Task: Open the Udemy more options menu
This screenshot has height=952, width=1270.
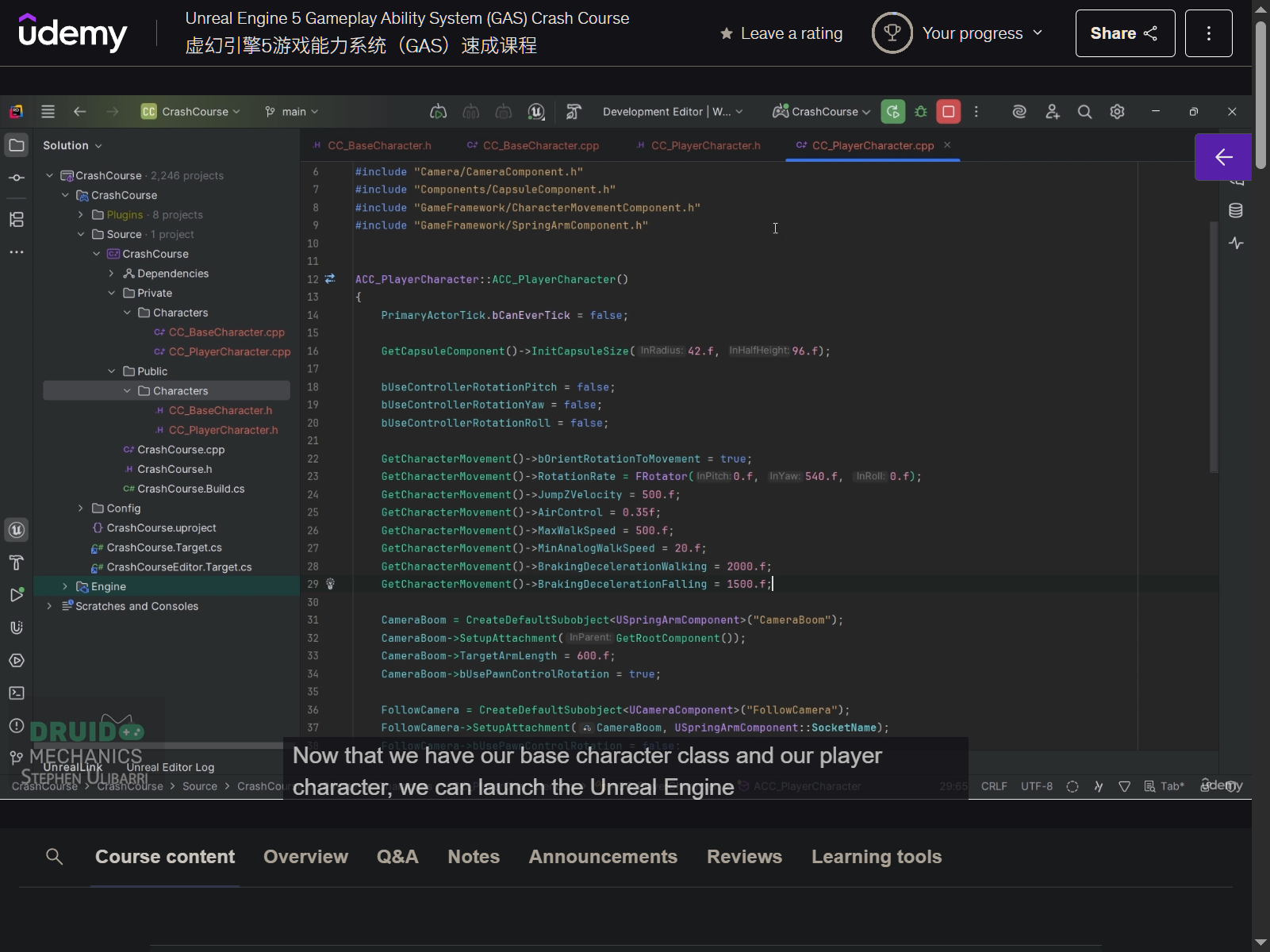Action: 1209,33
